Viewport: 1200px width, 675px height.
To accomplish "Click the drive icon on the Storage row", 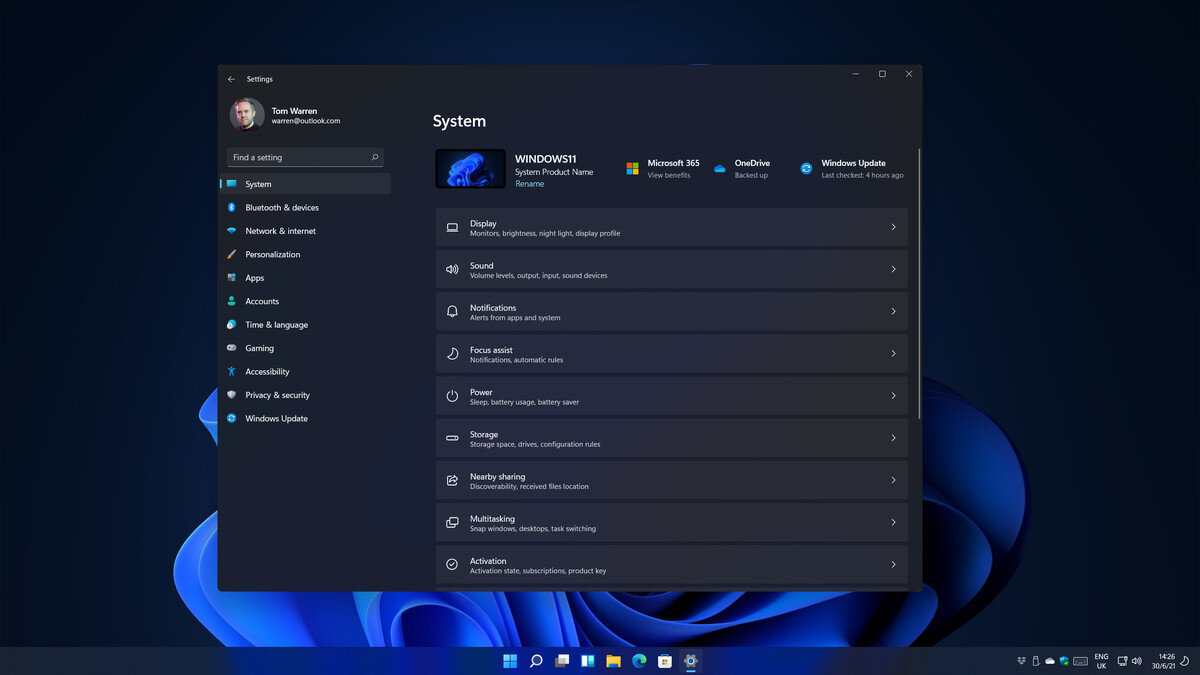I will coord(452,438).
